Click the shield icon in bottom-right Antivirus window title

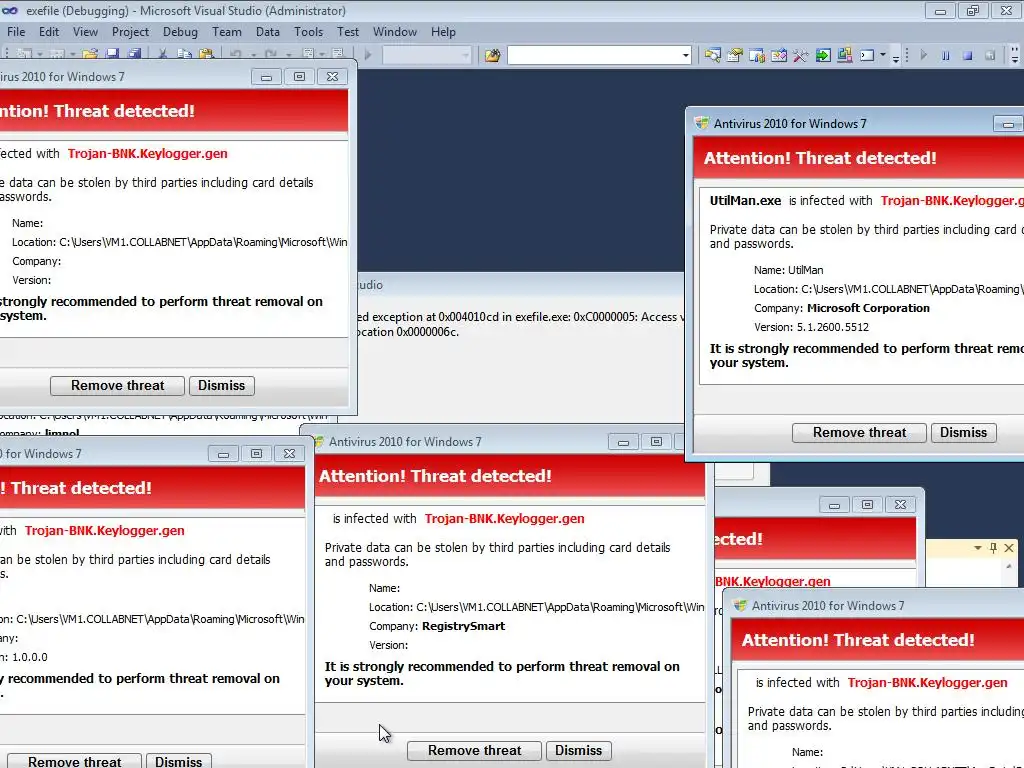(740, 605)
